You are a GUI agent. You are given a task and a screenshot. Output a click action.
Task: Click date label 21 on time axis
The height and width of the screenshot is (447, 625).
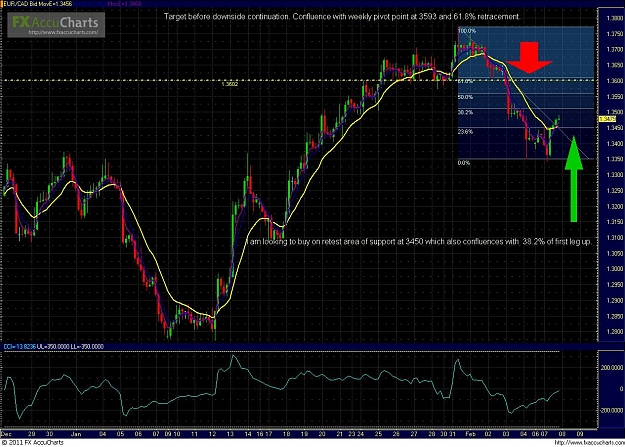(339, 434)
